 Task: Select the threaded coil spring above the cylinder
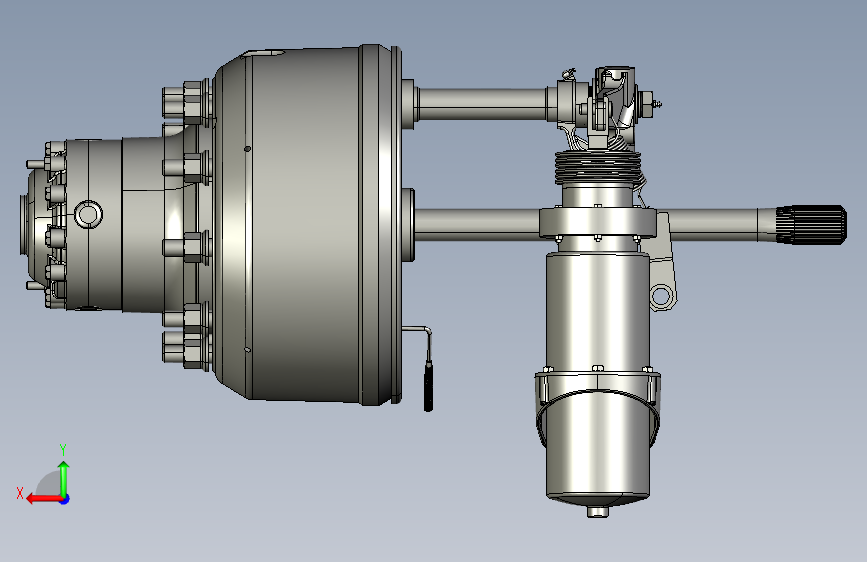point(598,166)
